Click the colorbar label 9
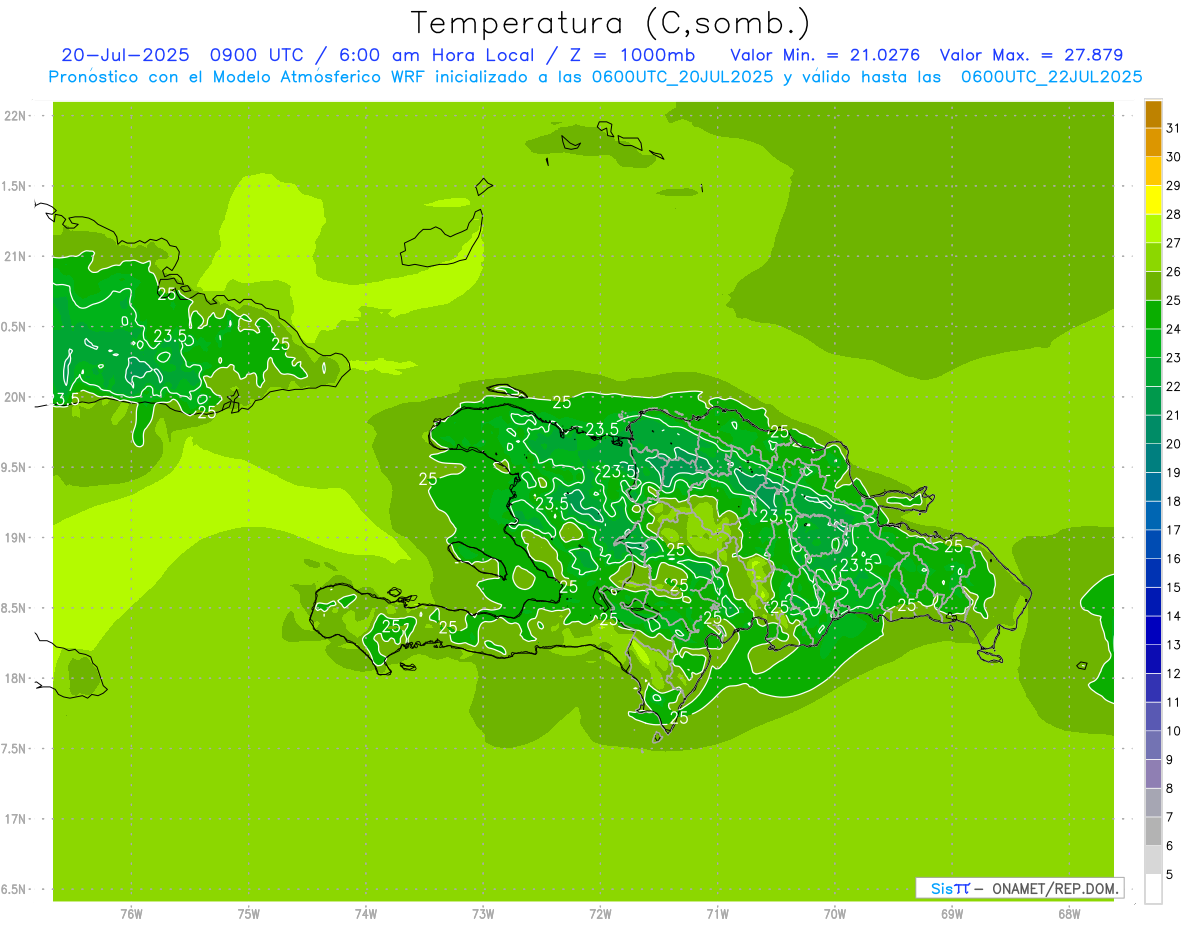1200x927 pixels. click(1170, 760)
